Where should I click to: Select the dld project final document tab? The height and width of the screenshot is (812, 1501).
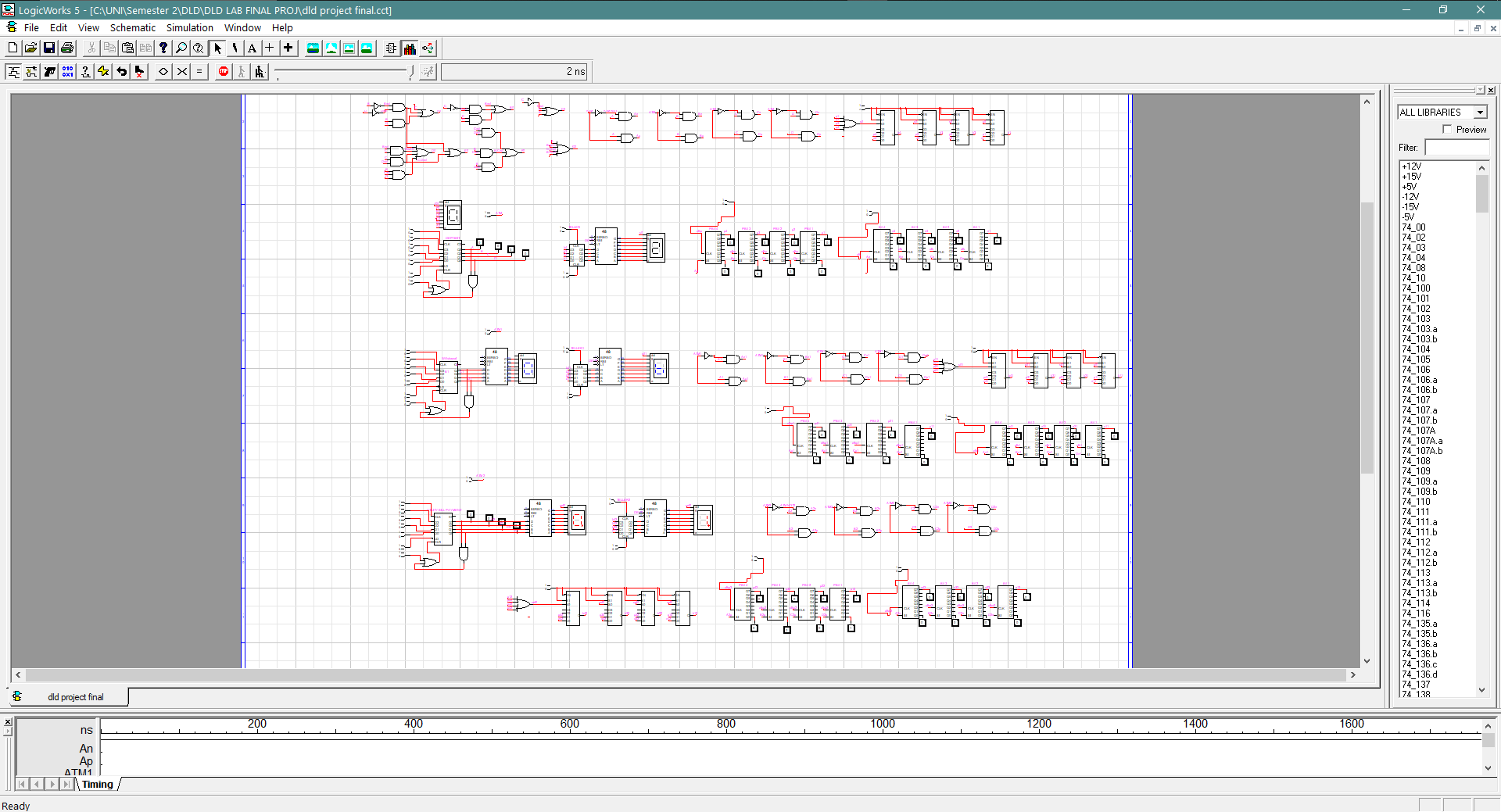click(75, 697)
